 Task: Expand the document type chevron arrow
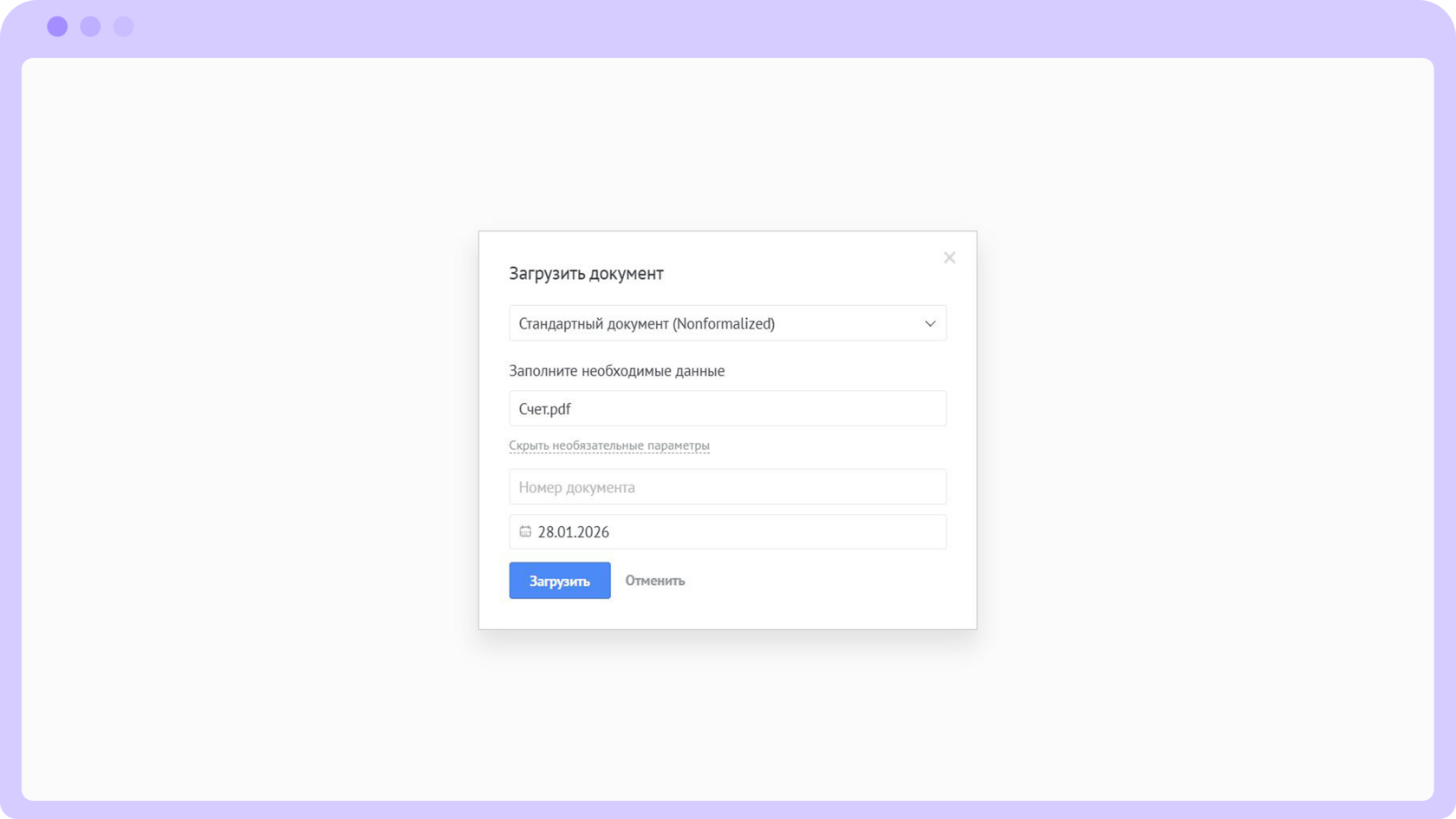(x=930, y=323)
